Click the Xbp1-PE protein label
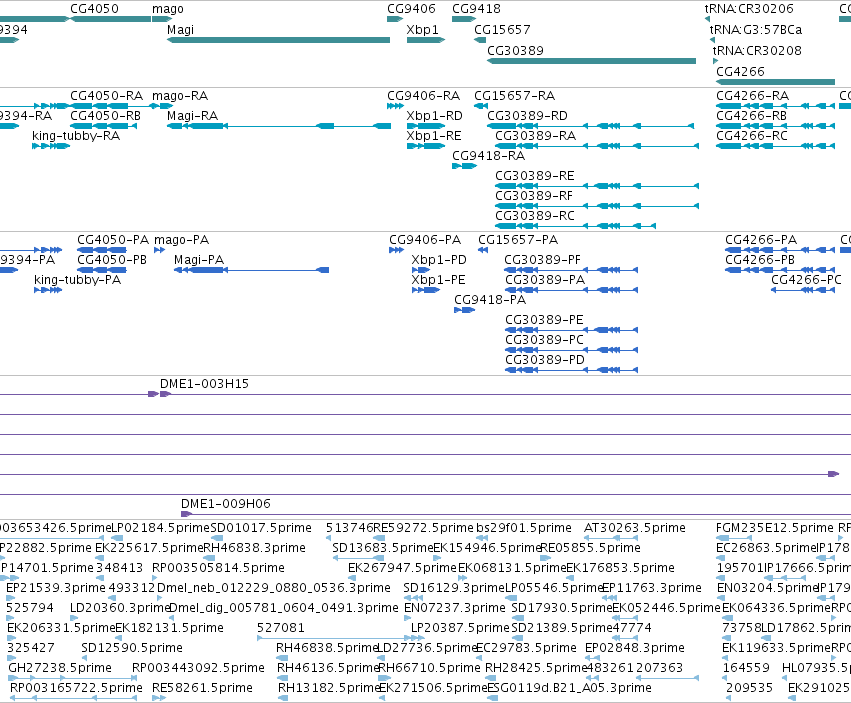Image resolution: width=851 pixels, height=703 pixels. click(x=438, y=280)
